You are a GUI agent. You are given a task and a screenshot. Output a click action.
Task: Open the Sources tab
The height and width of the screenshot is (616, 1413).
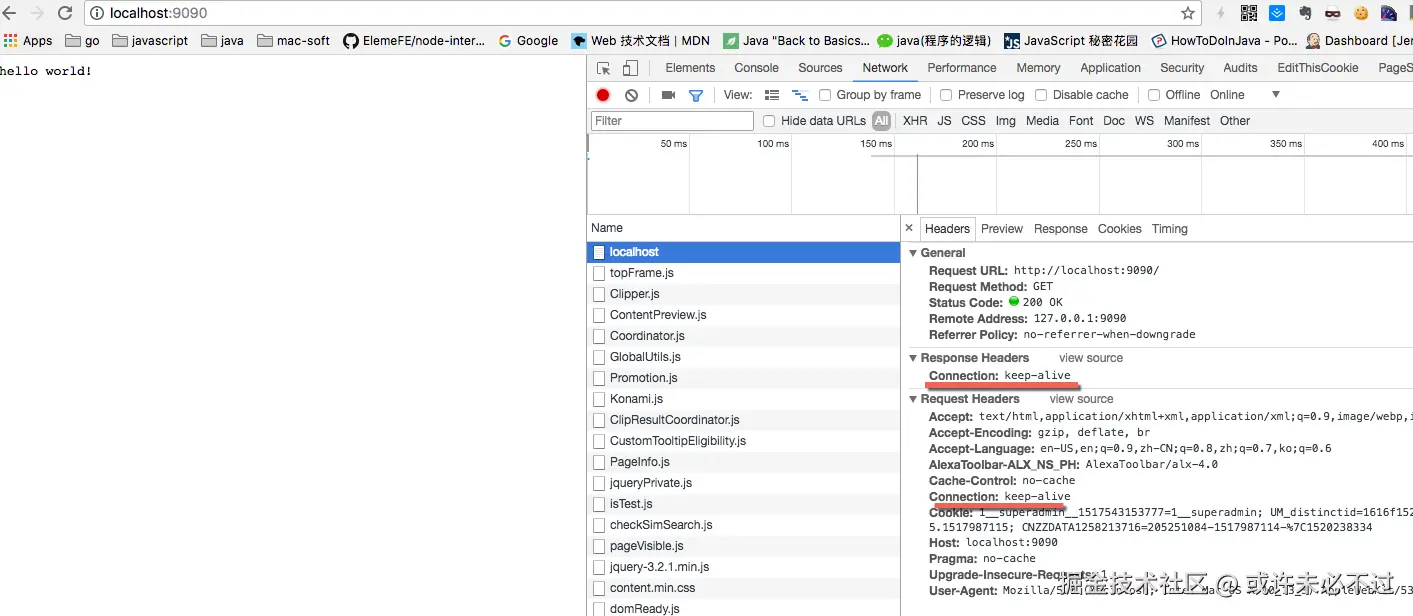820,68
